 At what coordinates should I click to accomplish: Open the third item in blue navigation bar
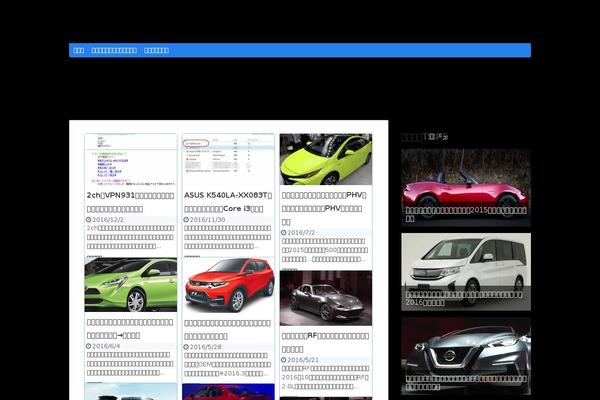pyautogui.click(x=156, y=50)
